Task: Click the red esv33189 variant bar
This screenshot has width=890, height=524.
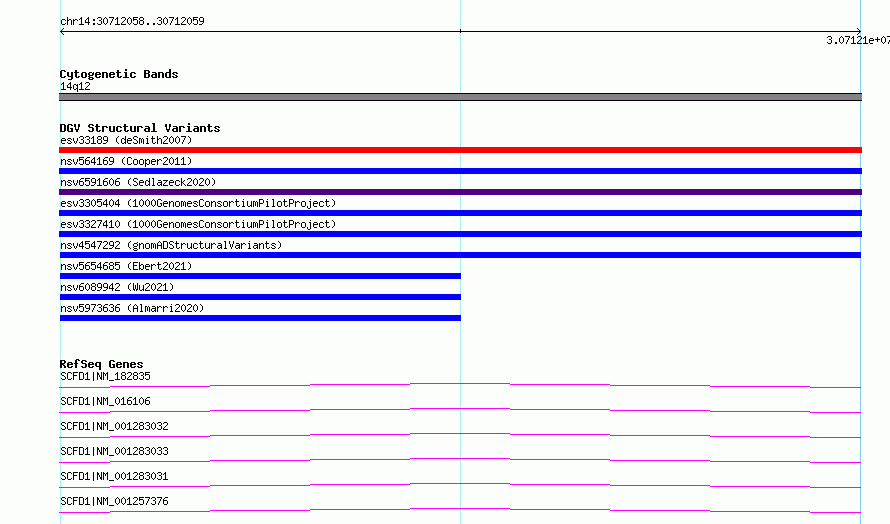Action: click(460, 150)
